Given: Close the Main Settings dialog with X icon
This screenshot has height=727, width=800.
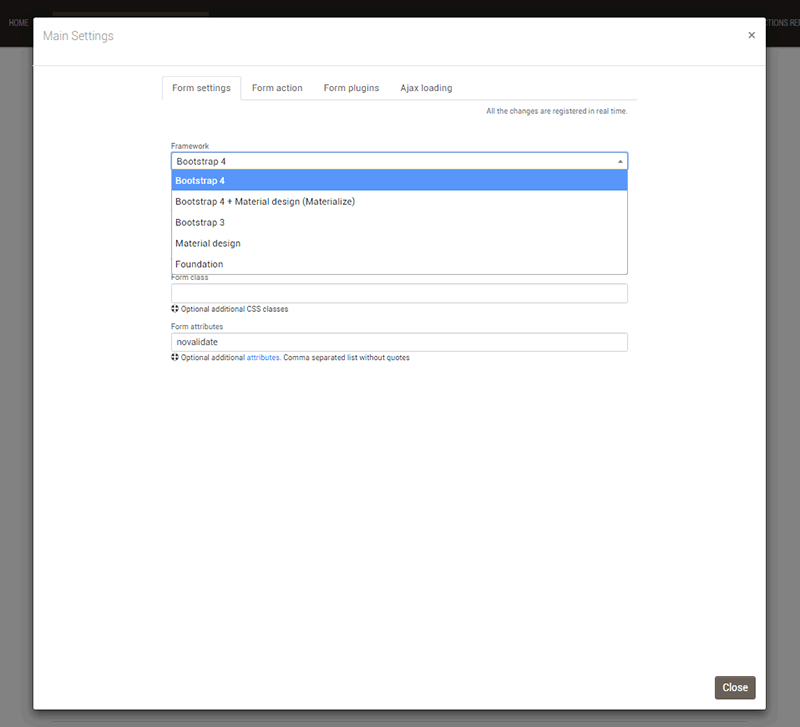Looking at the screenshot, I should (751, 35).
